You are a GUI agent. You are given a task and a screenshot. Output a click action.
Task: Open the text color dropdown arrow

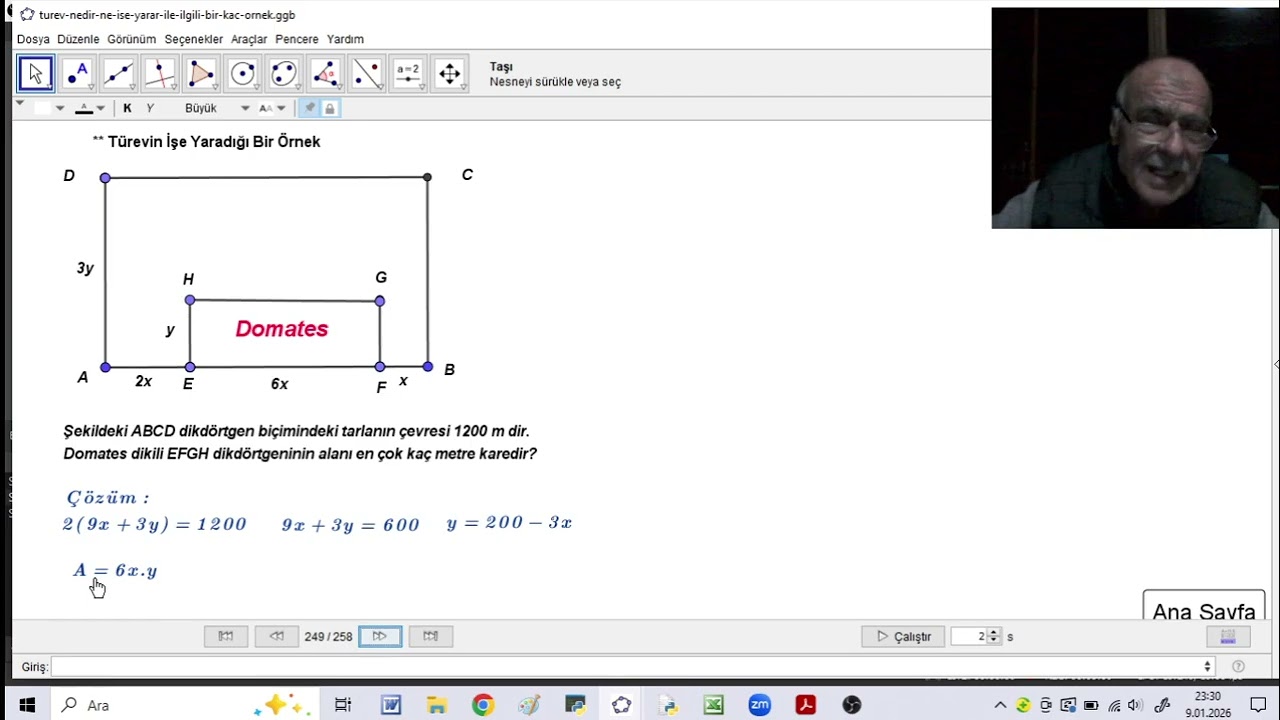click(x=100, y=108)
